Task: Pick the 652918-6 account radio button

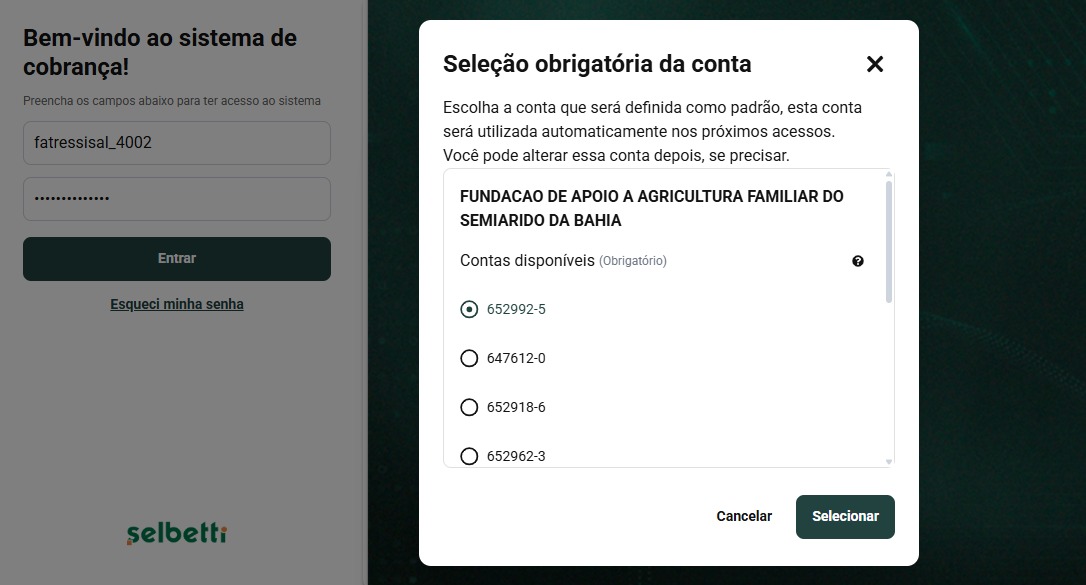Action: tap(469, 407)
